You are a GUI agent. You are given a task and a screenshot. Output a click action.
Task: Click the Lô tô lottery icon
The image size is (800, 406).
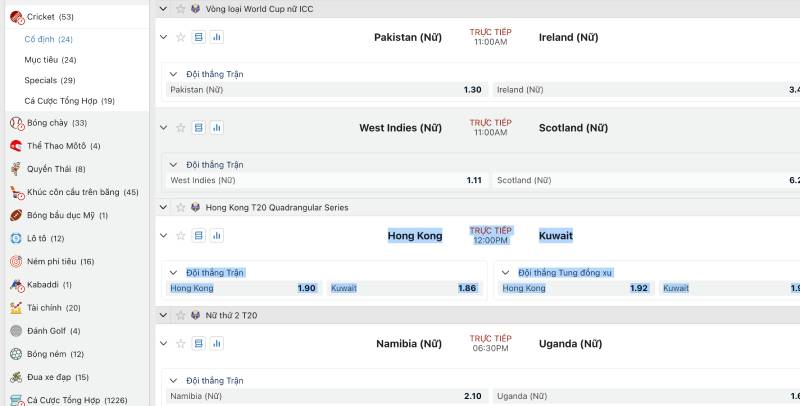click(x=16, y=238)
